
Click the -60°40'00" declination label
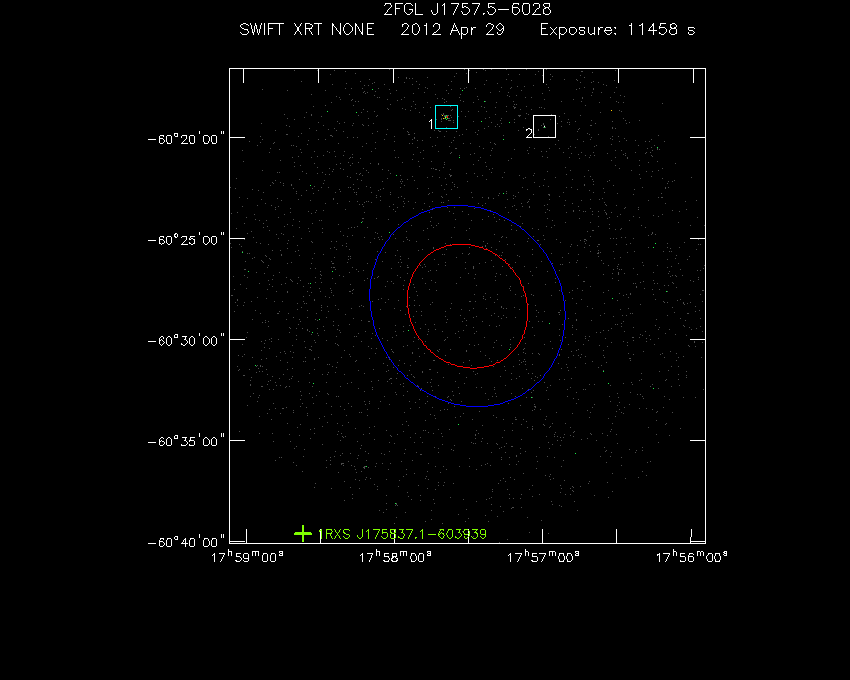(x=186, y=542)
